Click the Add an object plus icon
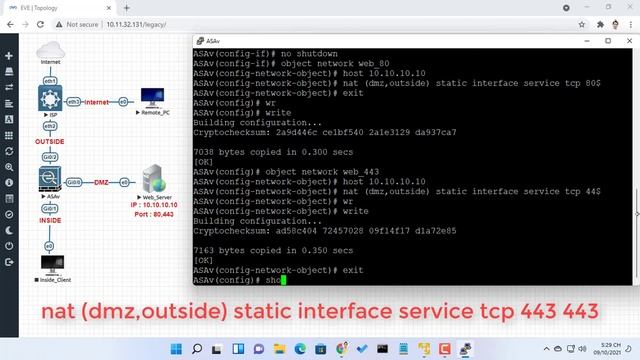The width and height of the screenshot is (640, 360). 9,56
